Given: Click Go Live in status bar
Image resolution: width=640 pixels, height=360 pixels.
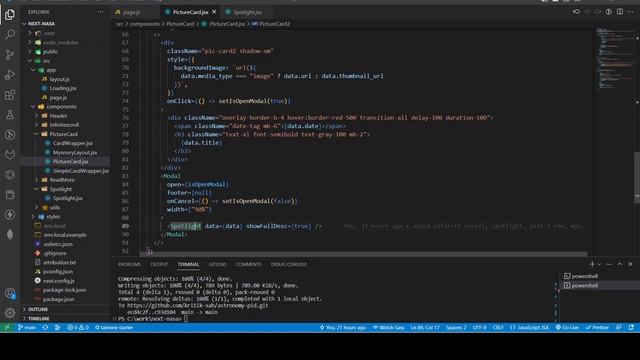Looking at the screenshot, I should 567,327.
